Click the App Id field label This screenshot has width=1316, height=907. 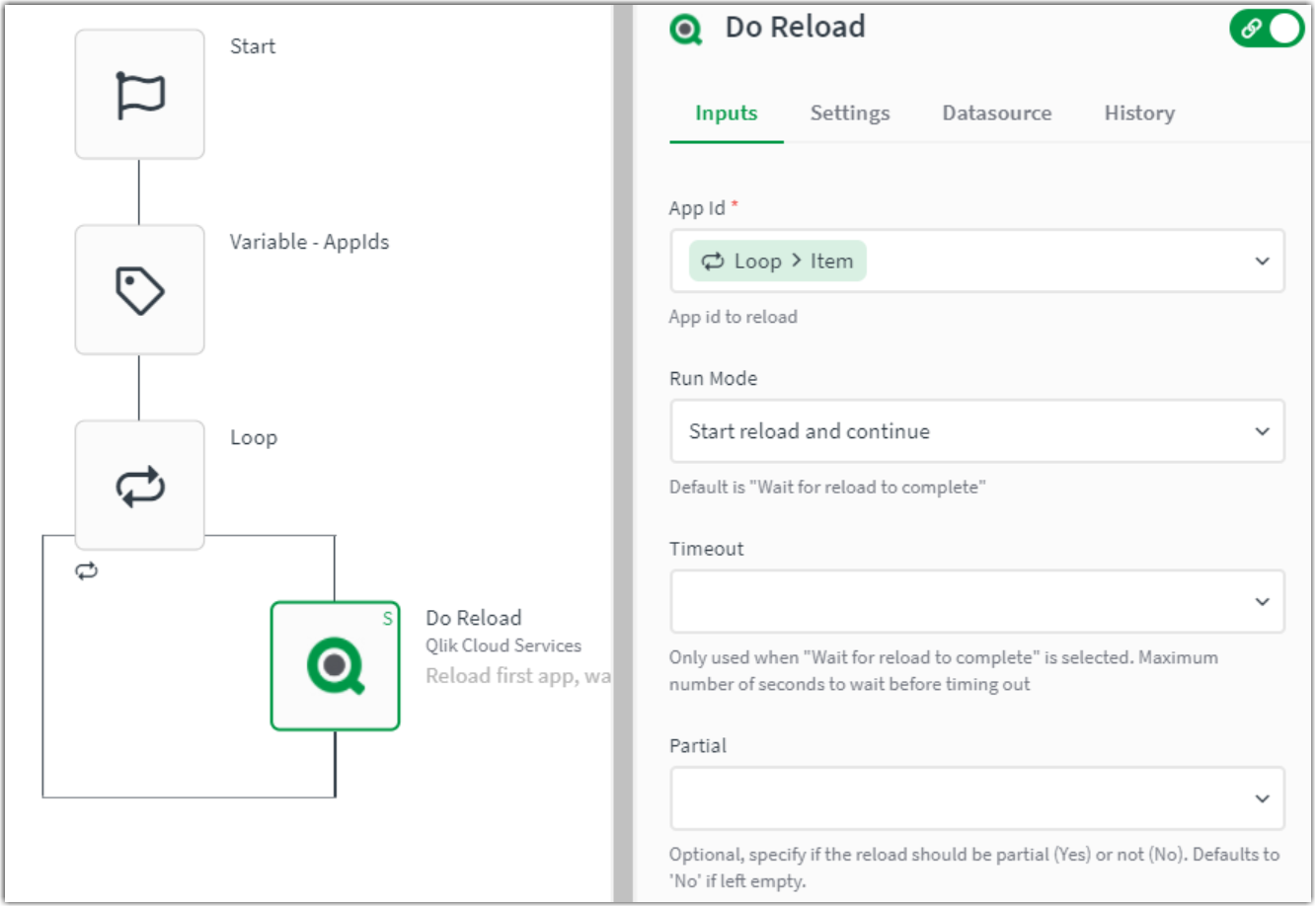pos(697,208)
